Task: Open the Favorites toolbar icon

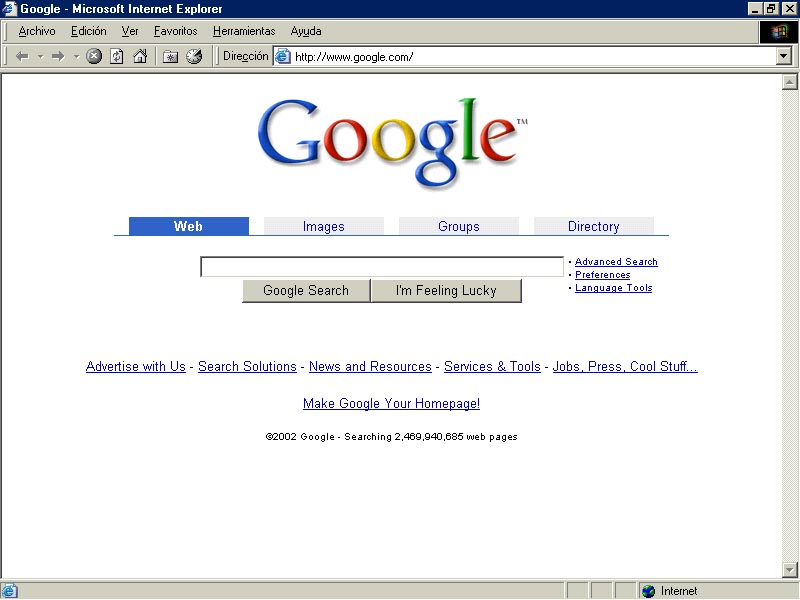Action: point(171,57)
